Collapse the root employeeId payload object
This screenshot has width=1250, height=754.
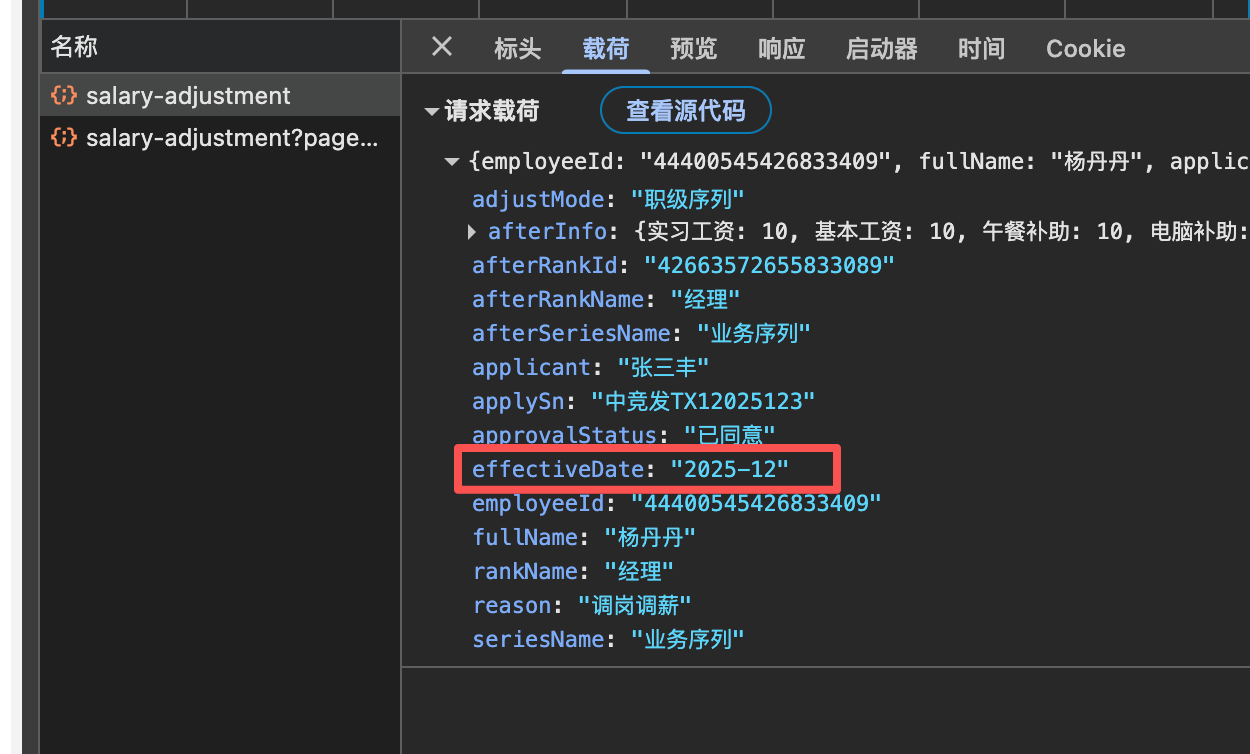pos(452,162)
